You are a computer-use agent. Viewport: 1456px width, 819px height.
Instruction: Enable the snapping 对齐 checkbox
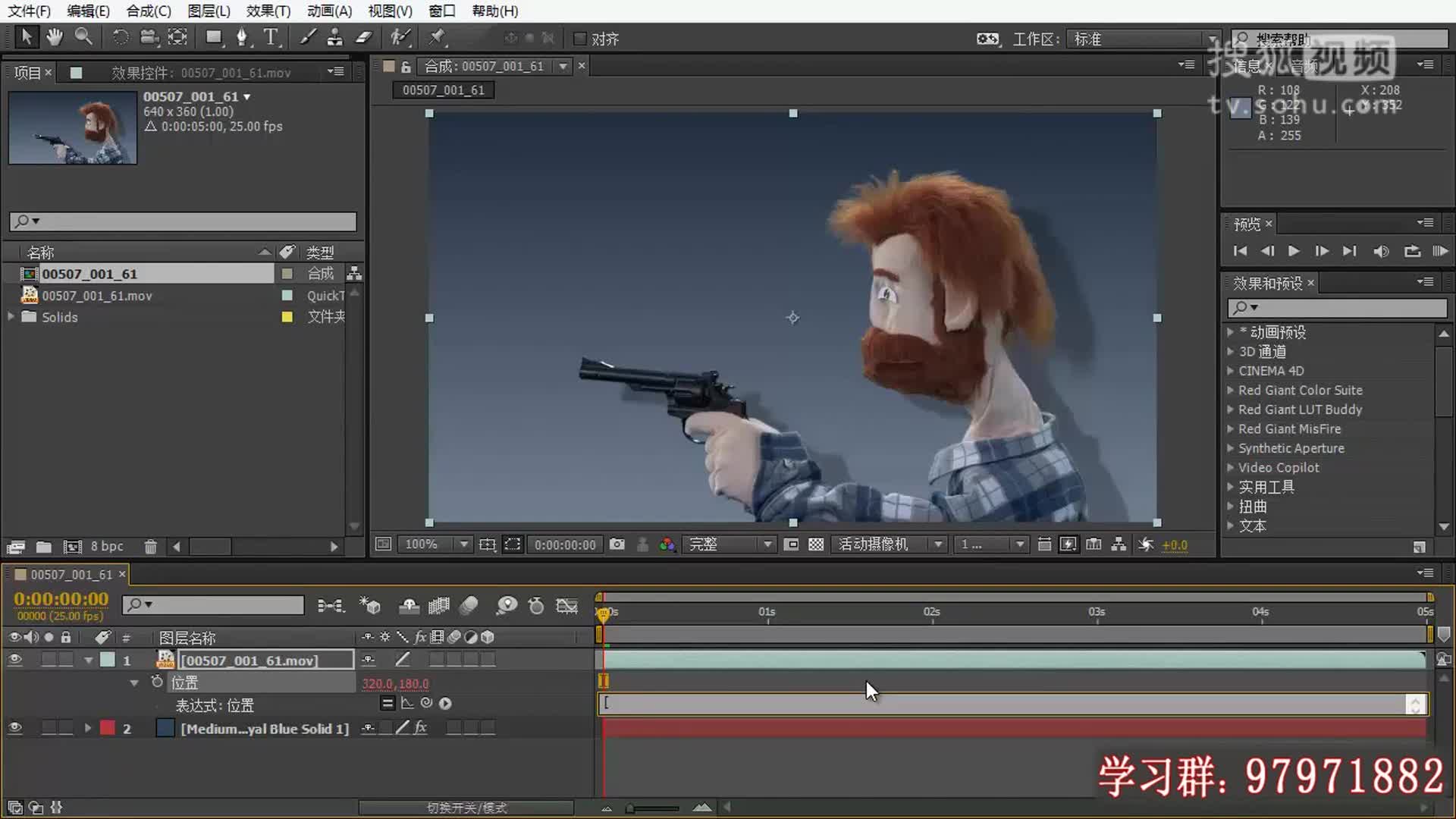(x=580, y=39)
